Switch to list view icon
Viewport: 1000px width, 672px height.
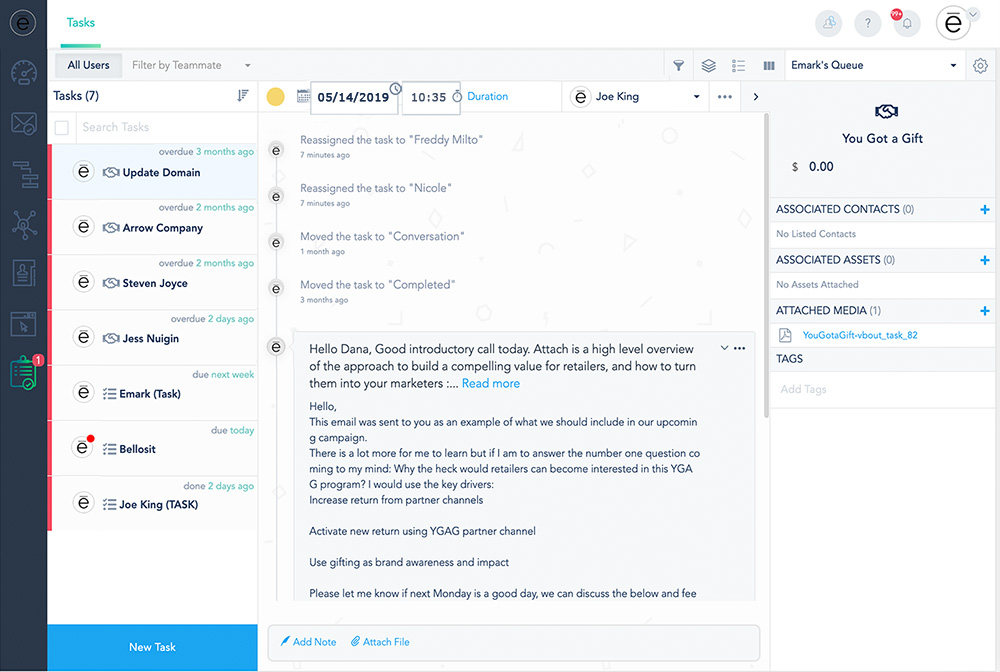pyautogui.click(x=739, y=65)
